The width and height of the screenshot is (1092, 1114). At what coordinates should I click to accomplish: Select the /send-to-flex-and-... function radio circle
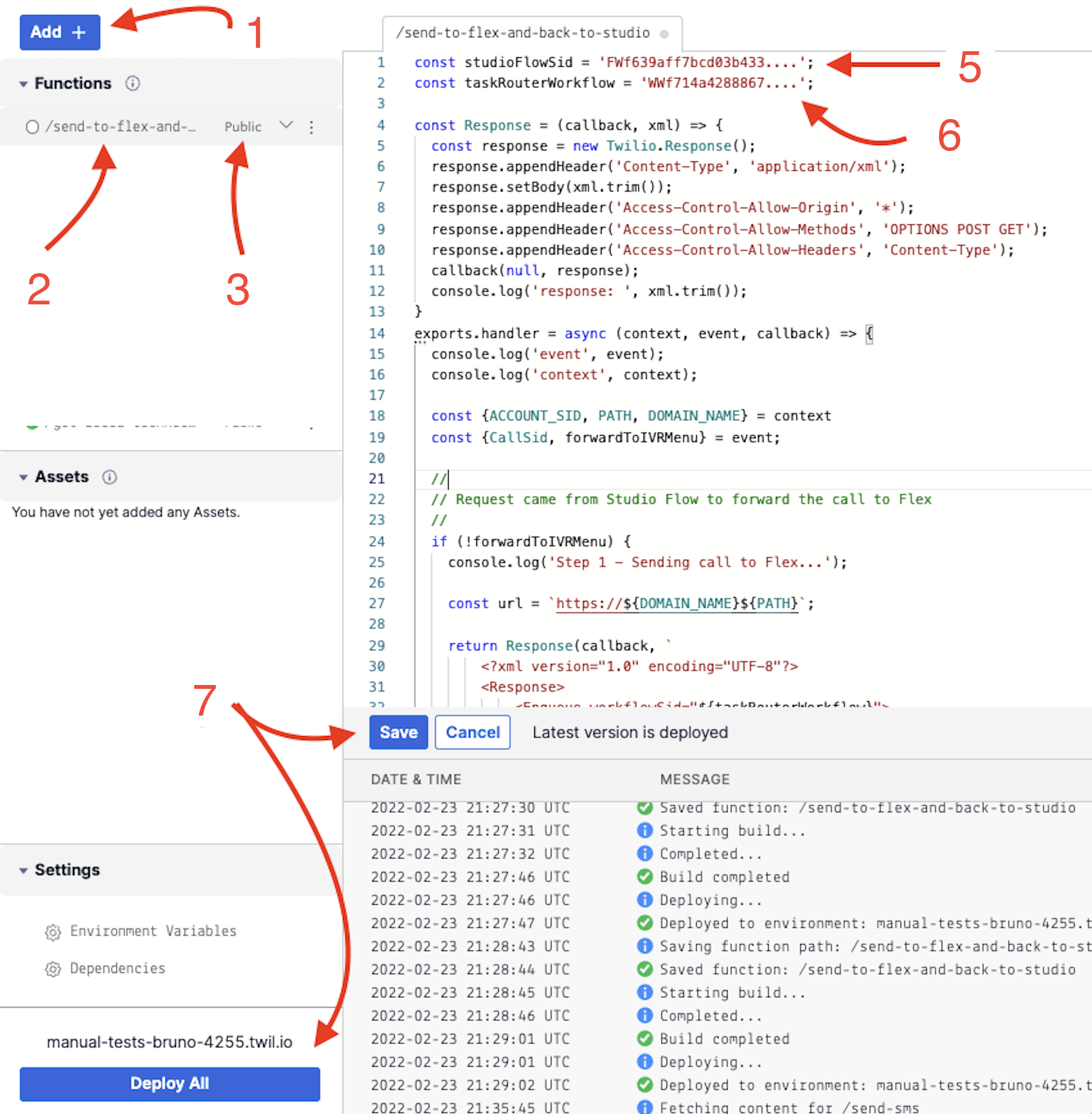coord(32,127)
